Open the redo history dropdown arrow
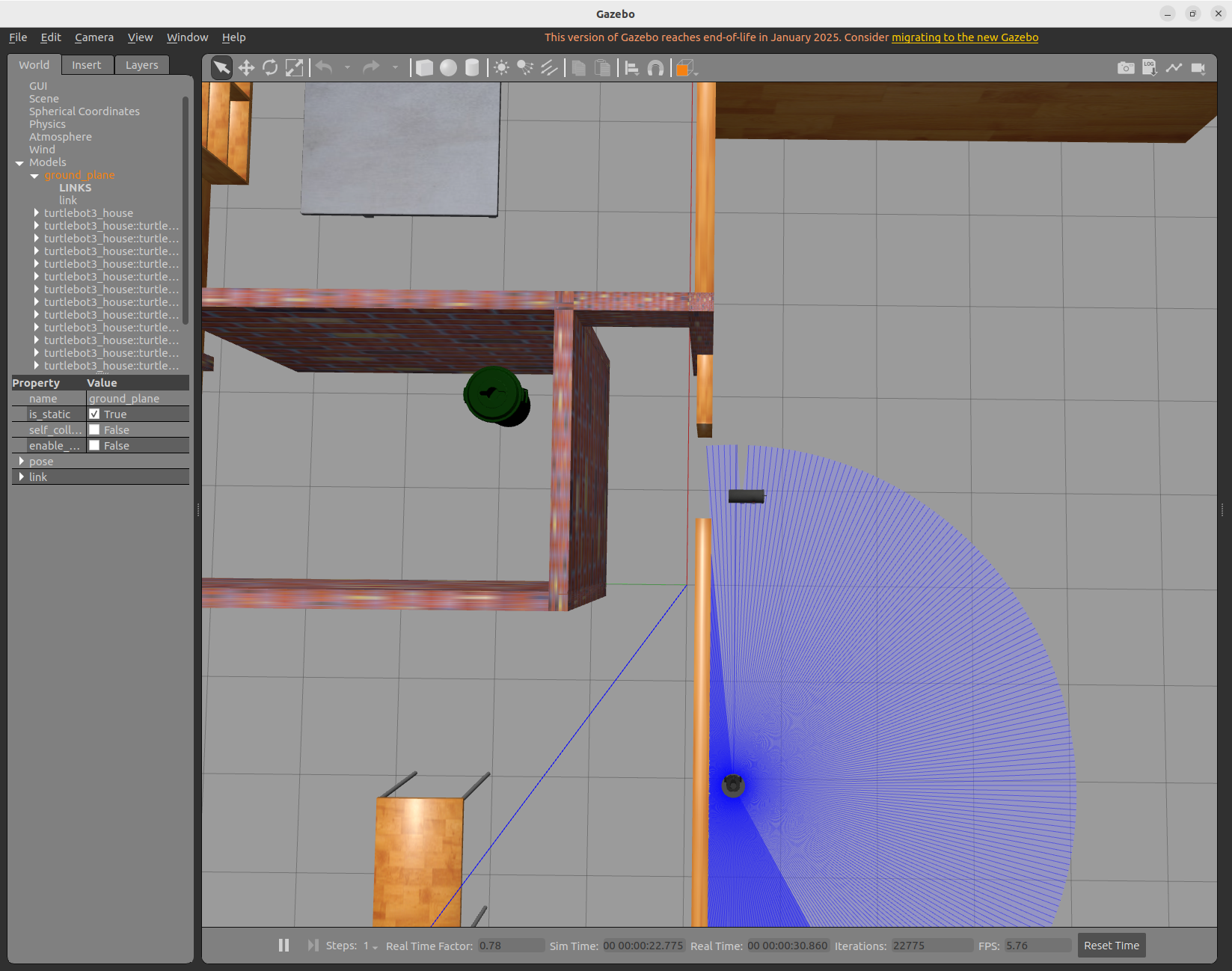This screenshot has height=971, width=1232. [395, 68]
